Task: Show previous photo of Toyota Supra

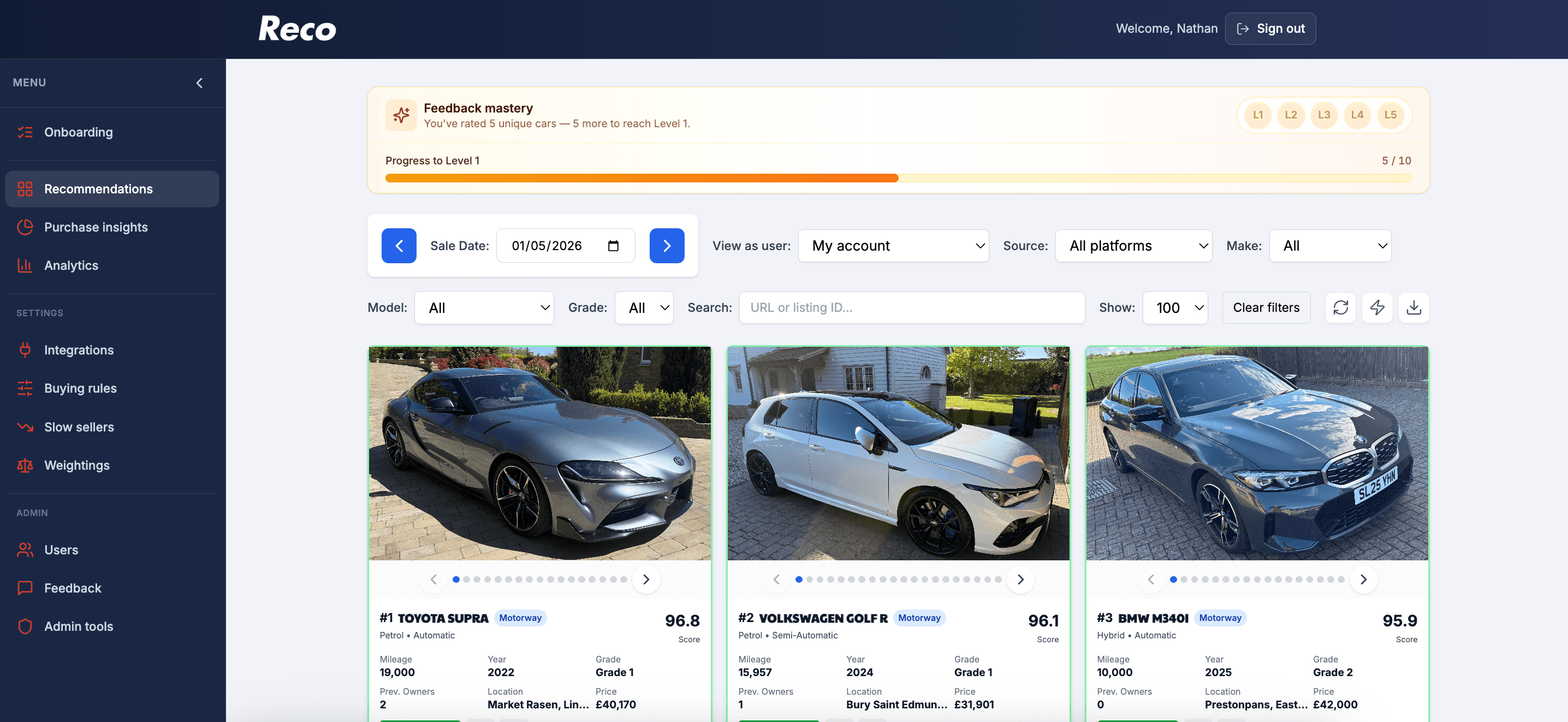Action: click(x=433, y=579)
